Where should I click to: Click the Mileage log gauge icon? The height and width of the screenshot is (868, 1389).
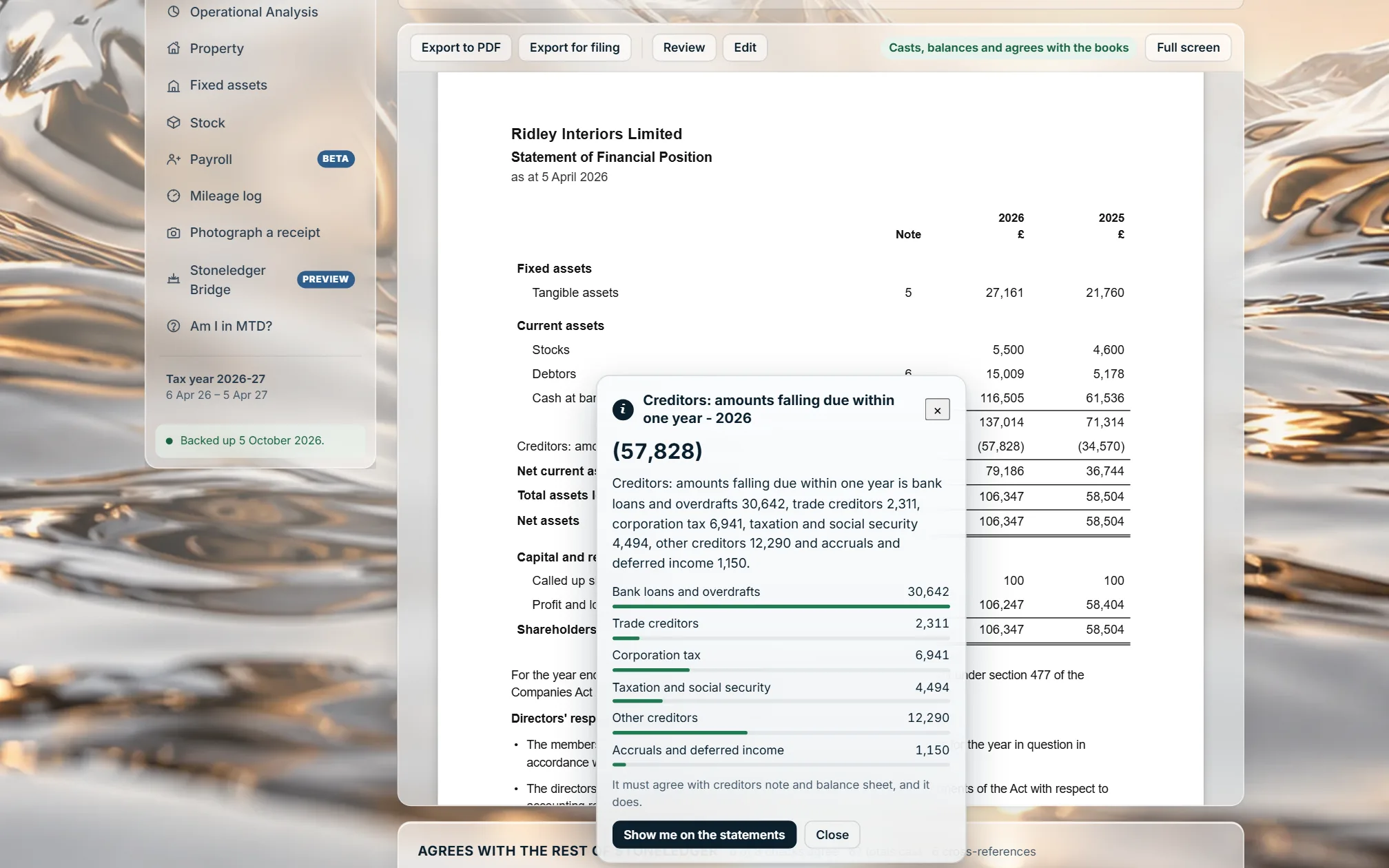(174, 196)
